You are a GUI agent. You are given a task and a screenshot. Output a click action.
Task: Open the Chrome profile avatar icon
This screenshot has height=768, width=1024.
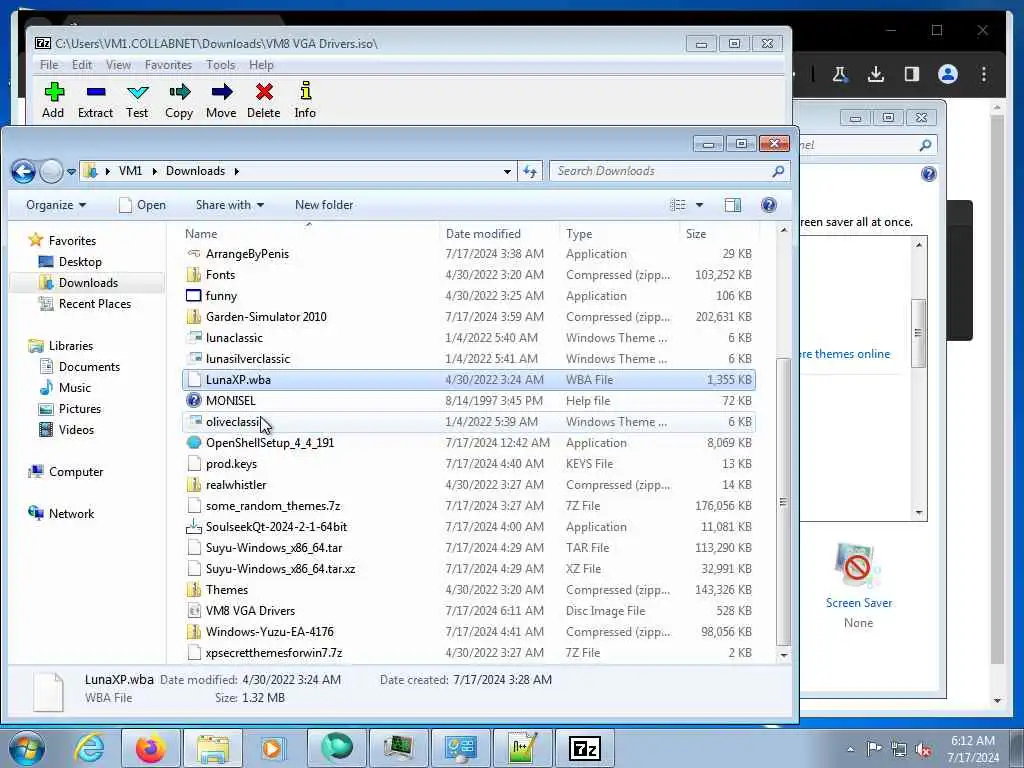948,74
